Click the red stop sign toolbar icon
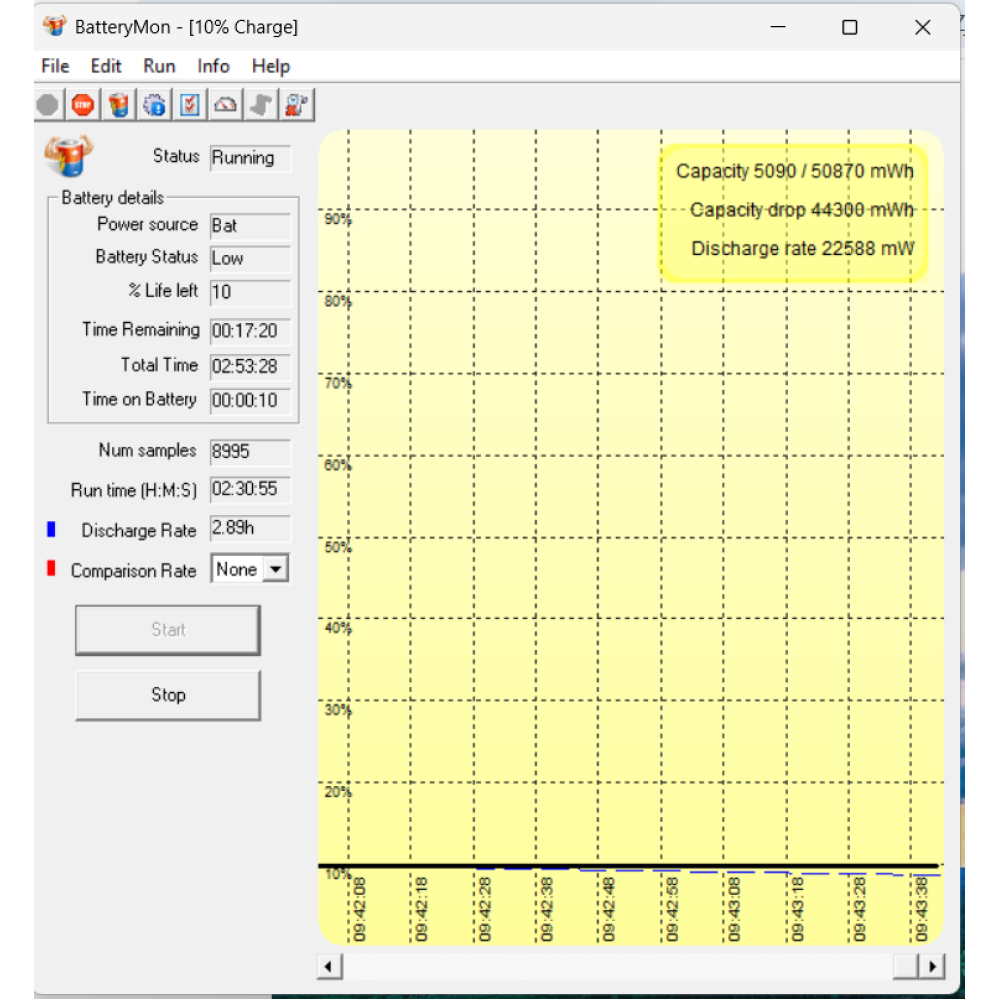The image size is (1000, 1000). pyautogui.click(x=83, y=105)
